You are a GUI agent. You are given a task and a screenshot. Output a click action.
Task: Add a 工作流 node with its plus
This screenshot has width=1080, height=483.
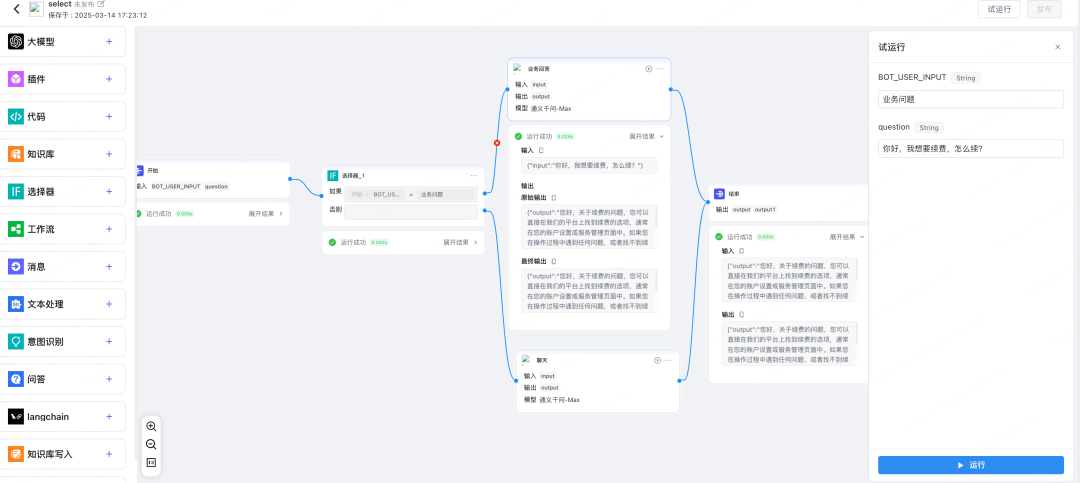coord(109,229)
